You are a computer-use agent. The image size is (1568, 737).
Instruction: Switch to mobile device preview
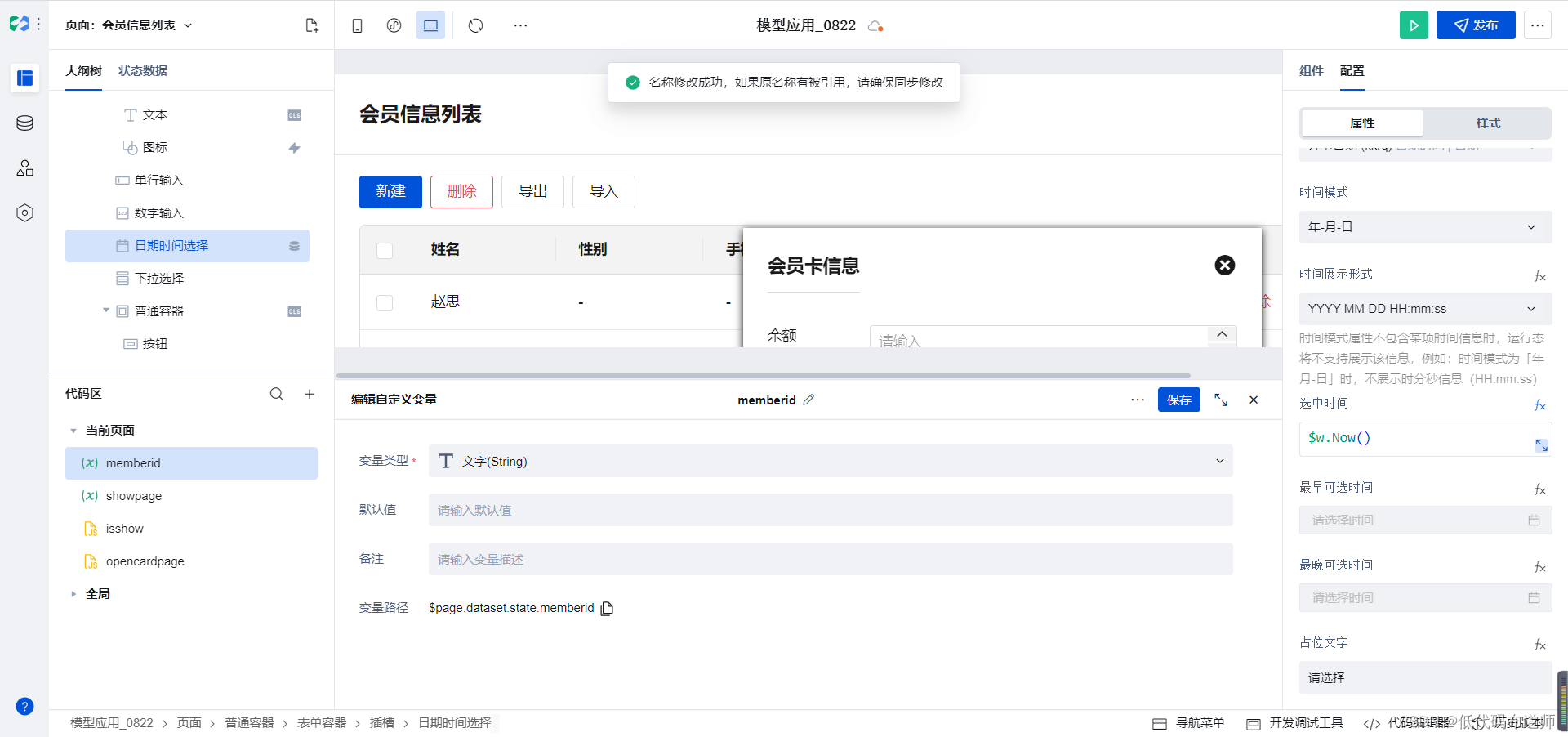pos(357,25)
